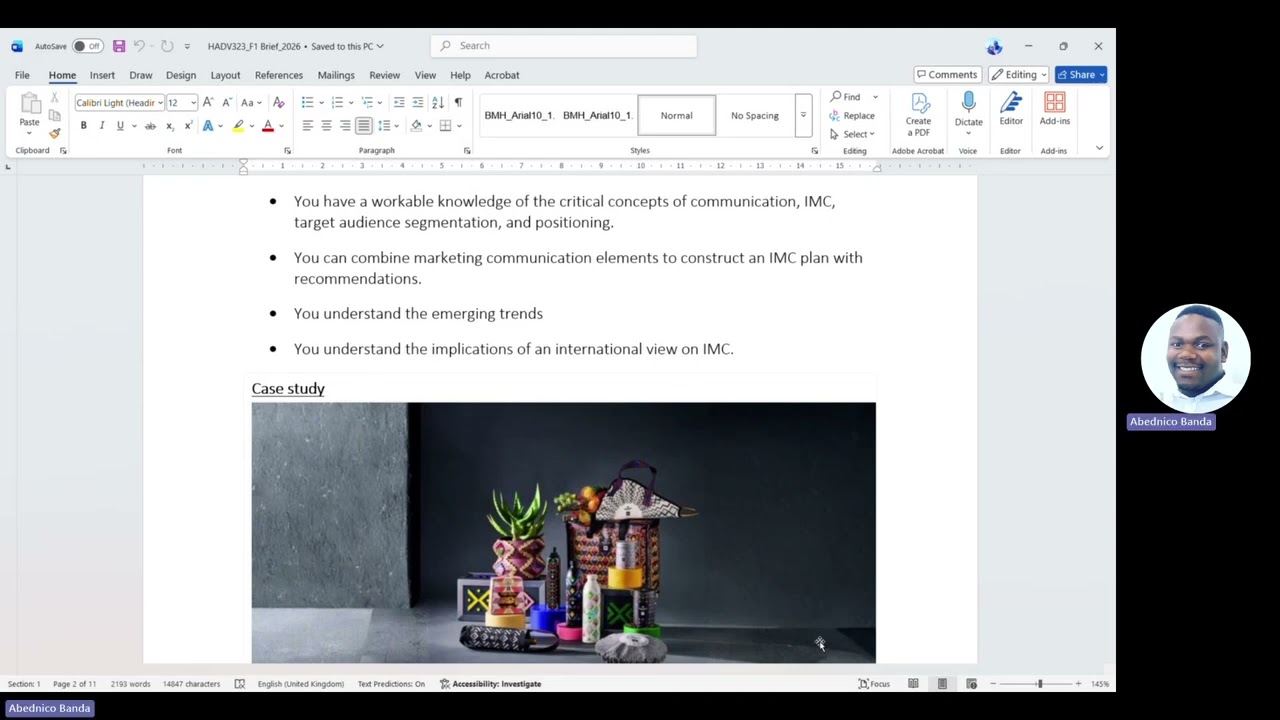Expand the Styles gallery
The image size is (1280, 720).
[x=803, y=115]
